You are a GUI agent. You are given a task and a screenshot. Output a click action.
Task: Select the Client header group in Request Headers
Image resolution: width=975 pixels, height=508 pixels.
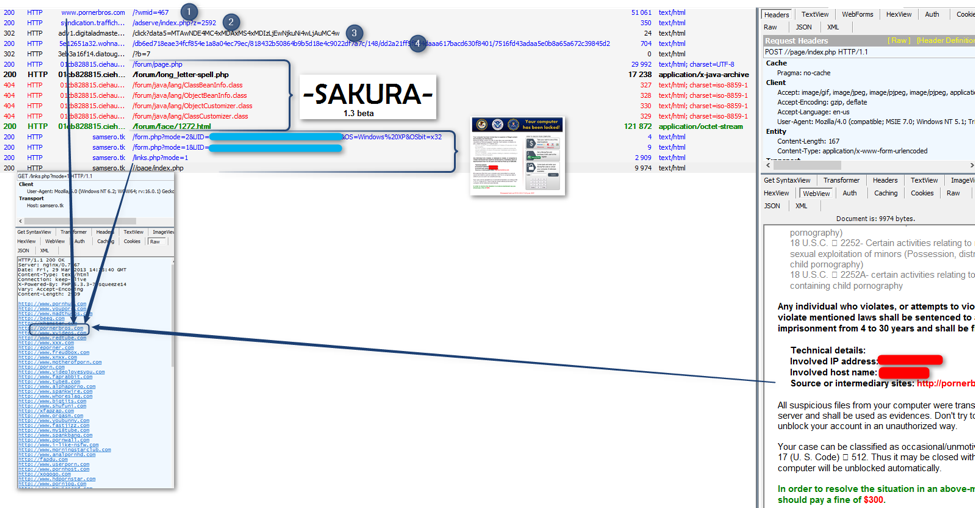(775, 82)
